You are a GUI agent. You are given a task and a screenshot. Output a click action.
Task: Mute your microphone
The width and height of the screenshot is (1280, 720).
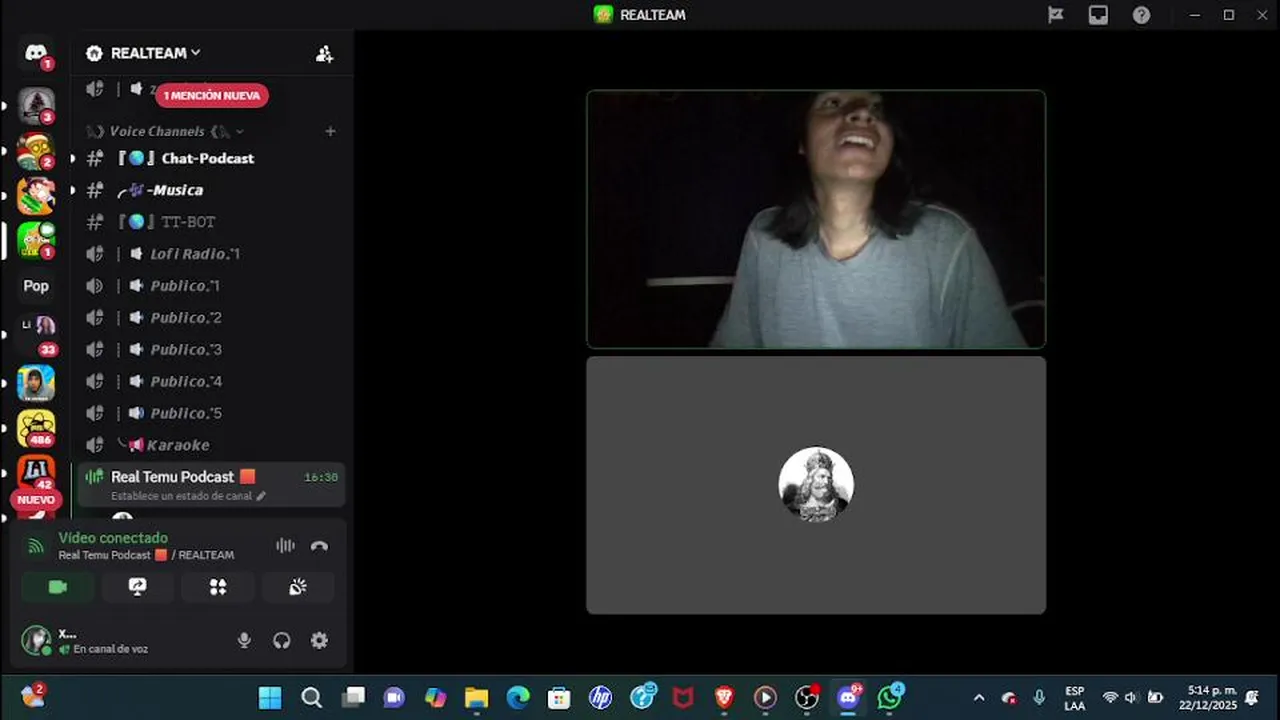pos(244,641)
